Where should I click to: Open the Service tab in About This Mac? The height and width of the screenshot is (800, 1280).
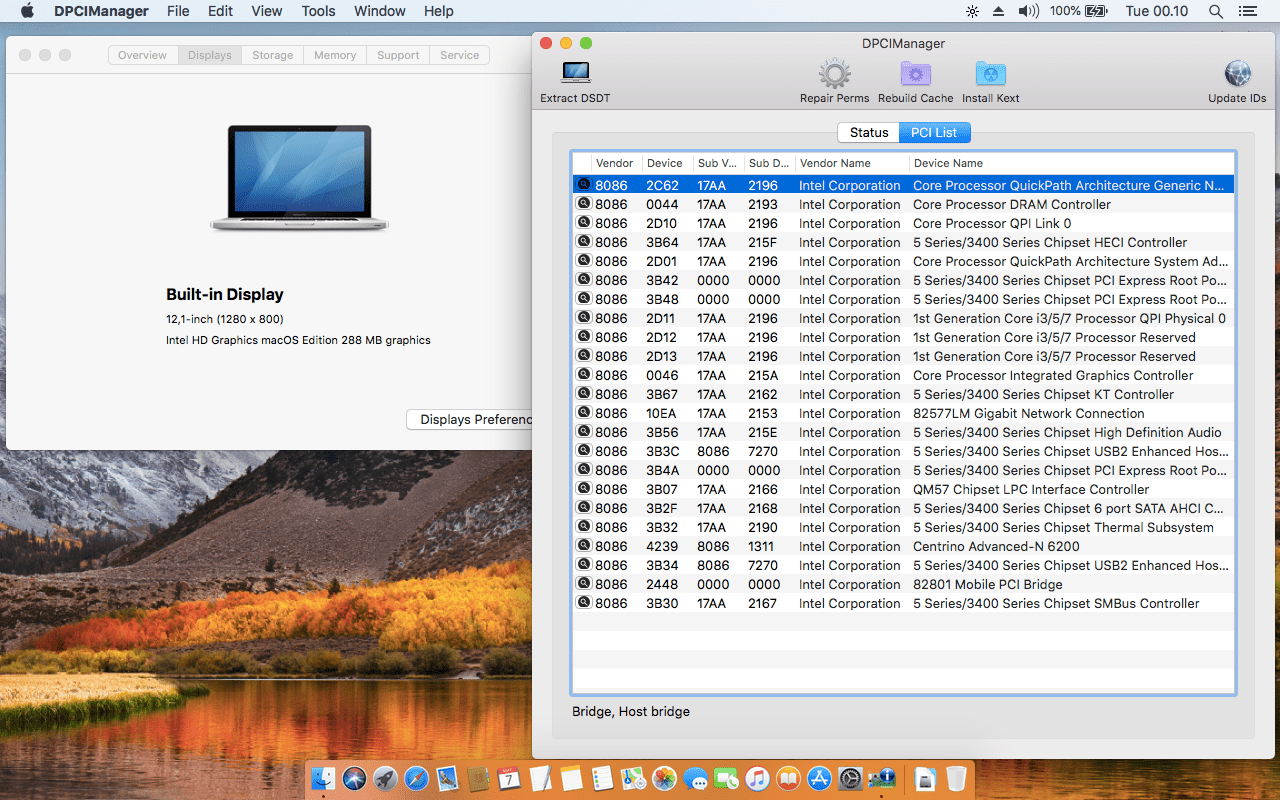[460, 55]
